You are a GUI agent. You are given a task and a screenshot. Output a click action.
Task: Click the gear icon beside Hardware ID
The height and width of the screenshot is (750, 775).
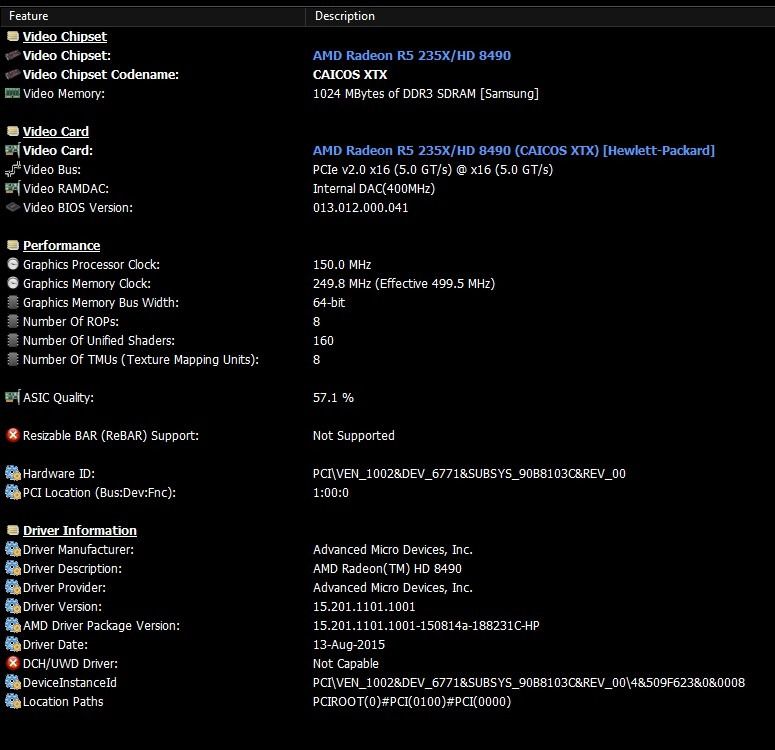(13, 473)
